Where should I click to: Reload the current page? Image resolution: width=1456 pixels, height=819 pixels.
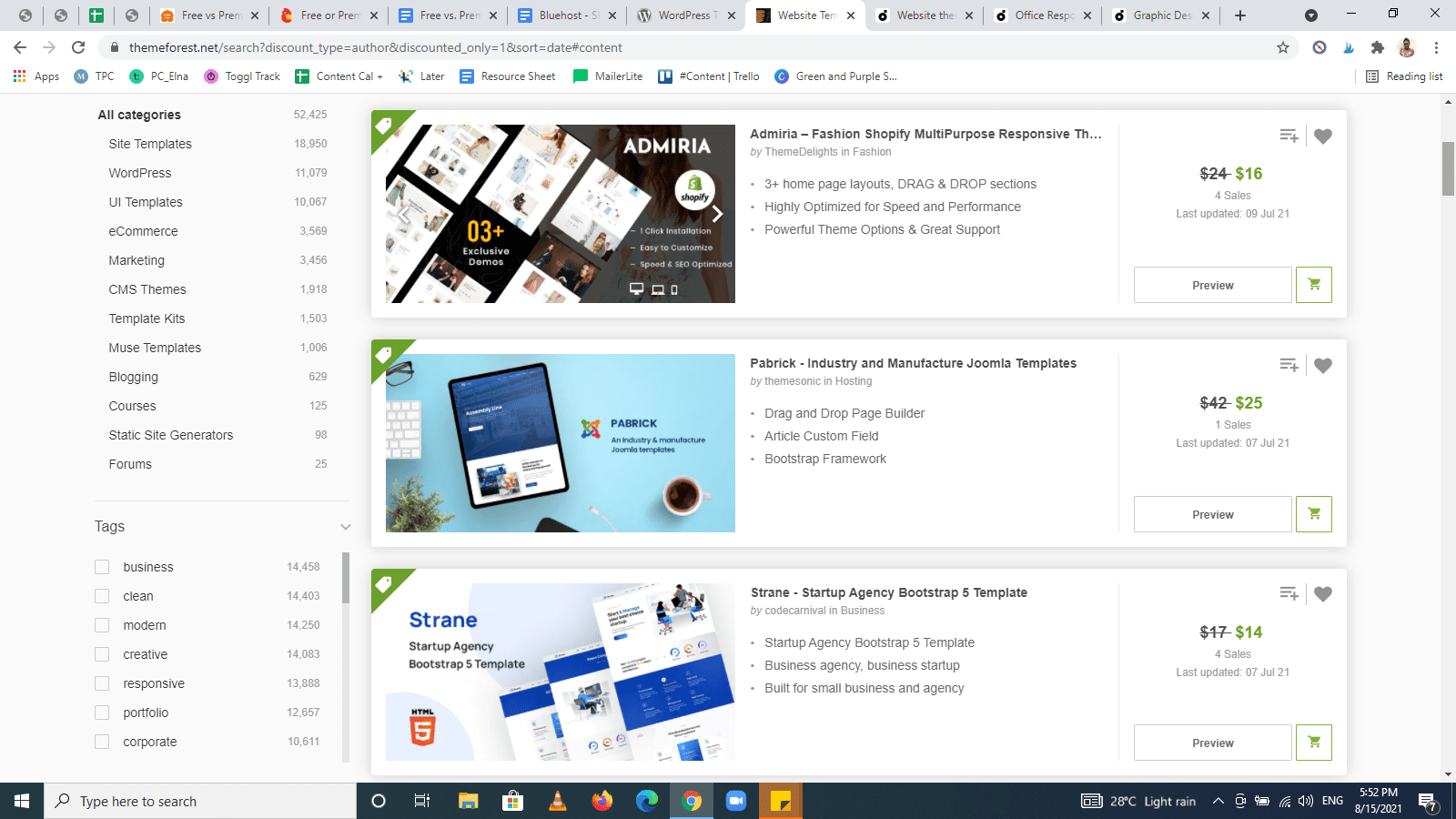coord(78,47)
